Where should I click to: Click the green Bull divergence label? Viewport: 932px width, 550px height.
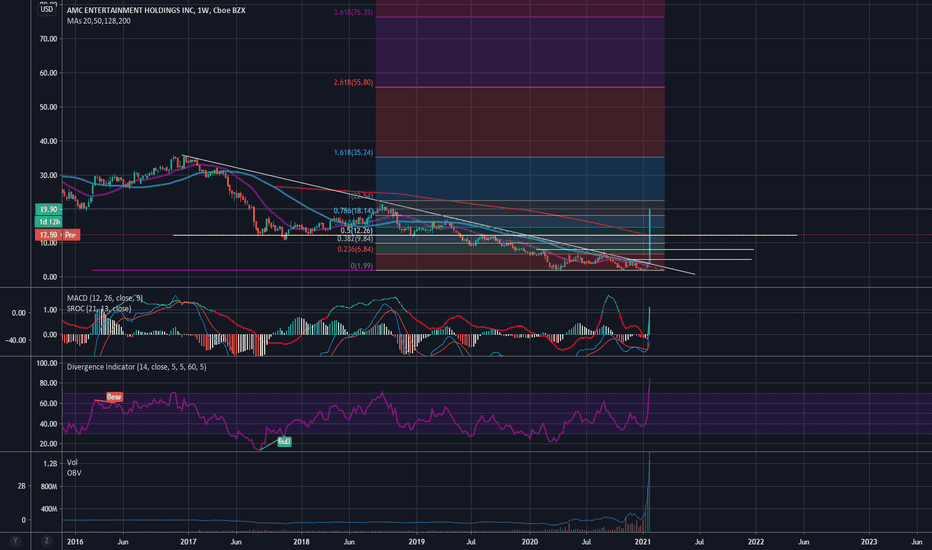[284, 442]
